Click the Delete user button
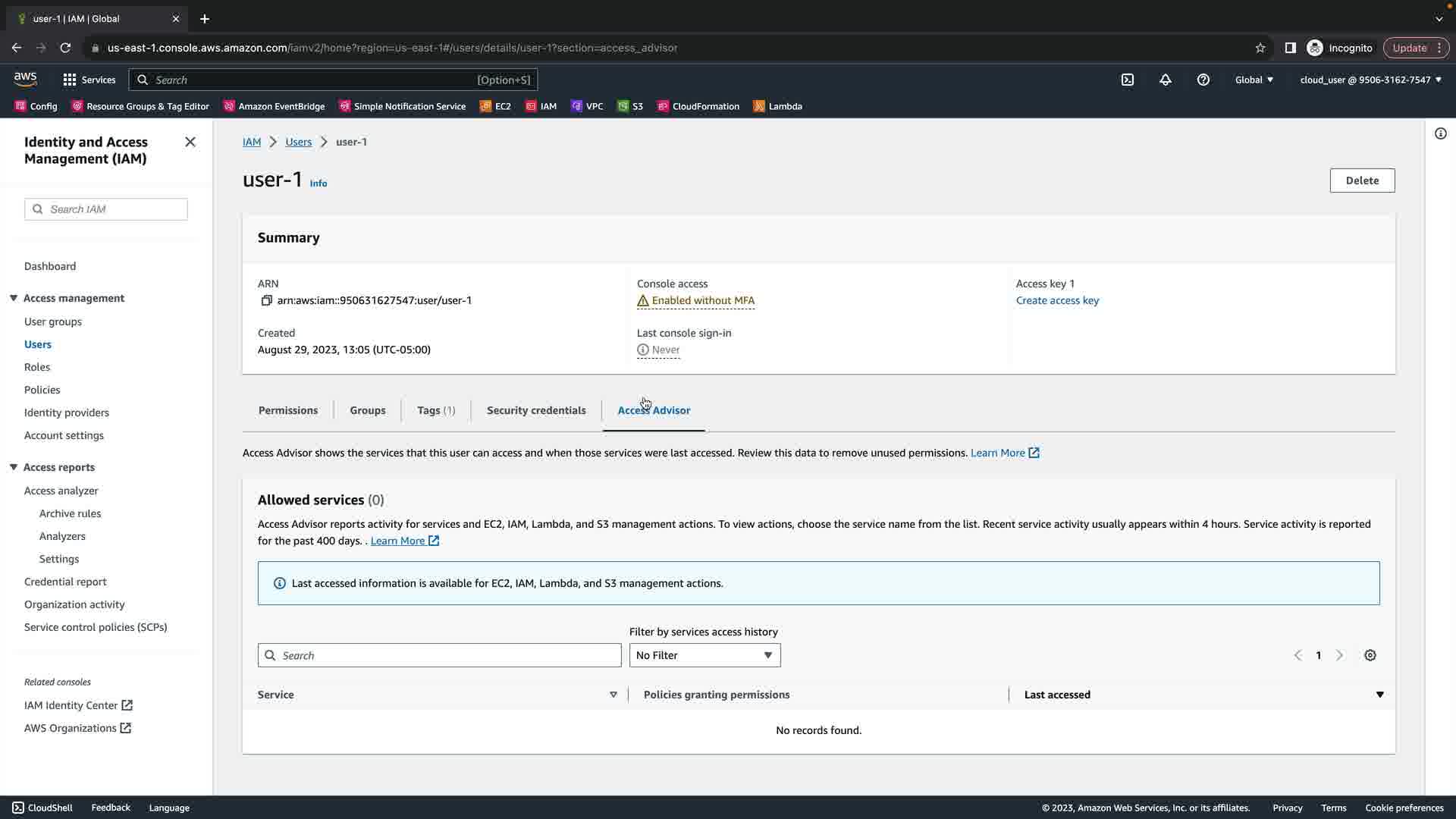 (1361, 180)
